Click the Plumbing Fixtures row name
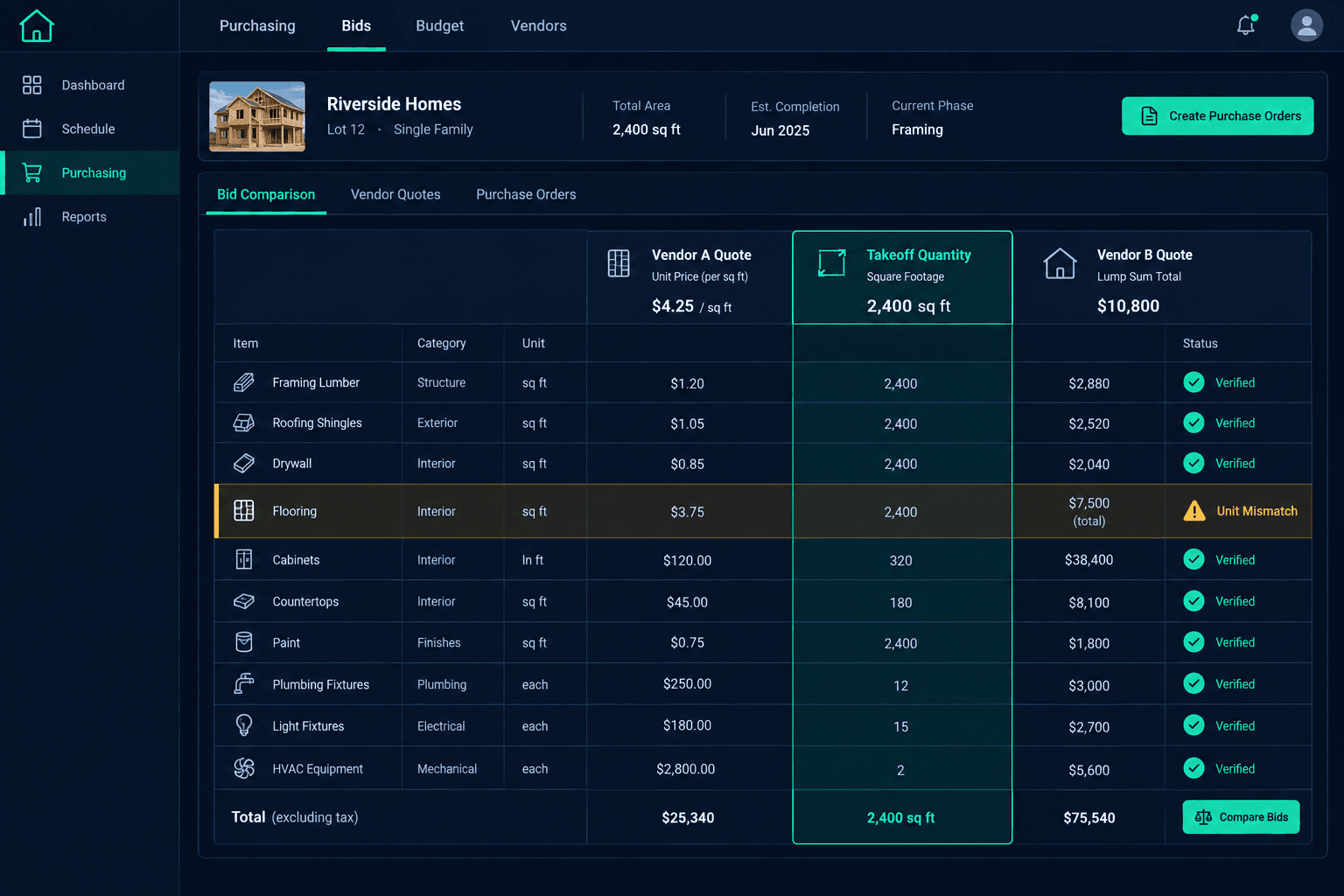 coord(320,684)
